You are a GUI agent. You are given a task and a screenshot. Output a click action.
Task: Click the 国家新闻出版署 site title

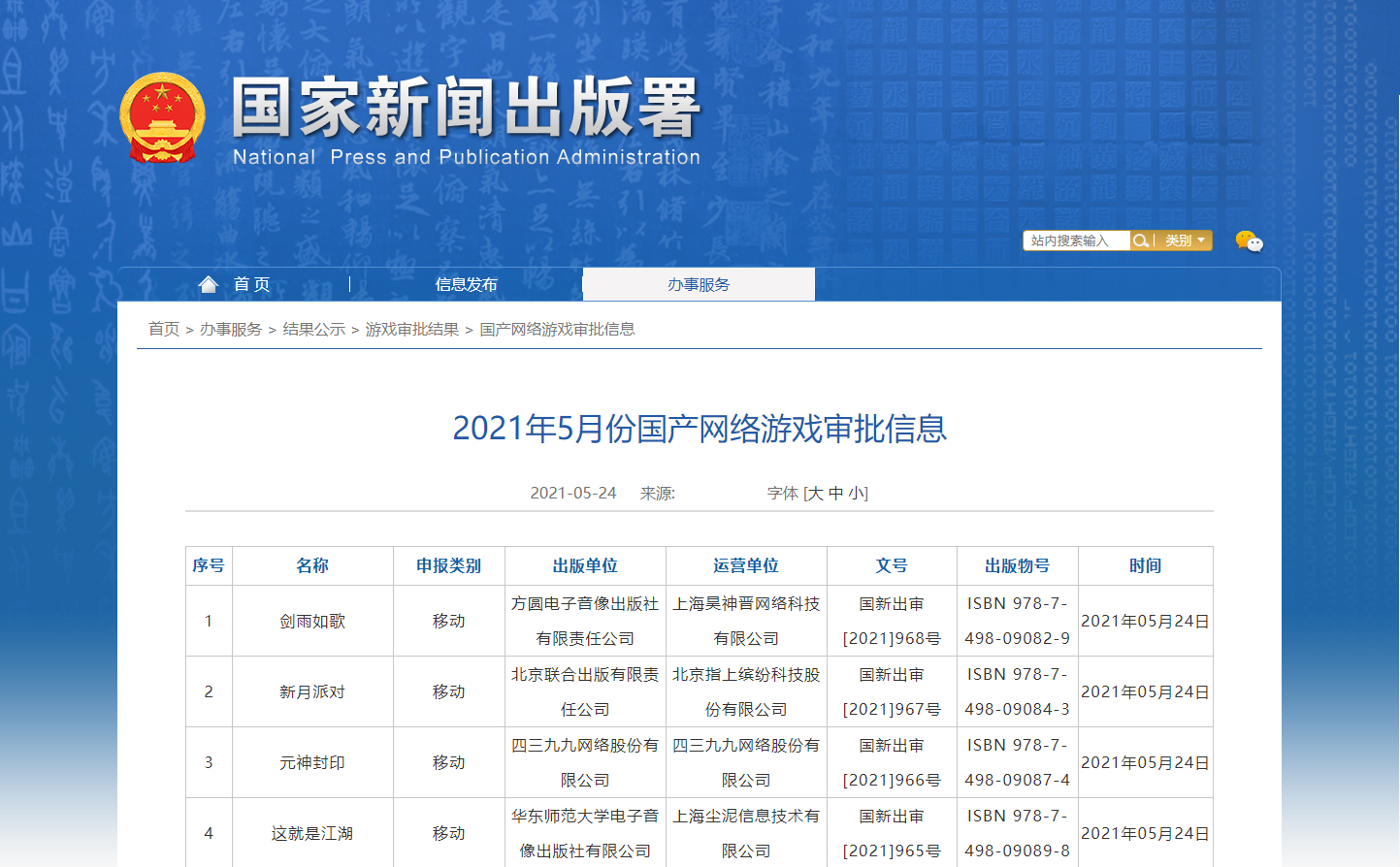[x=466, y=108]
